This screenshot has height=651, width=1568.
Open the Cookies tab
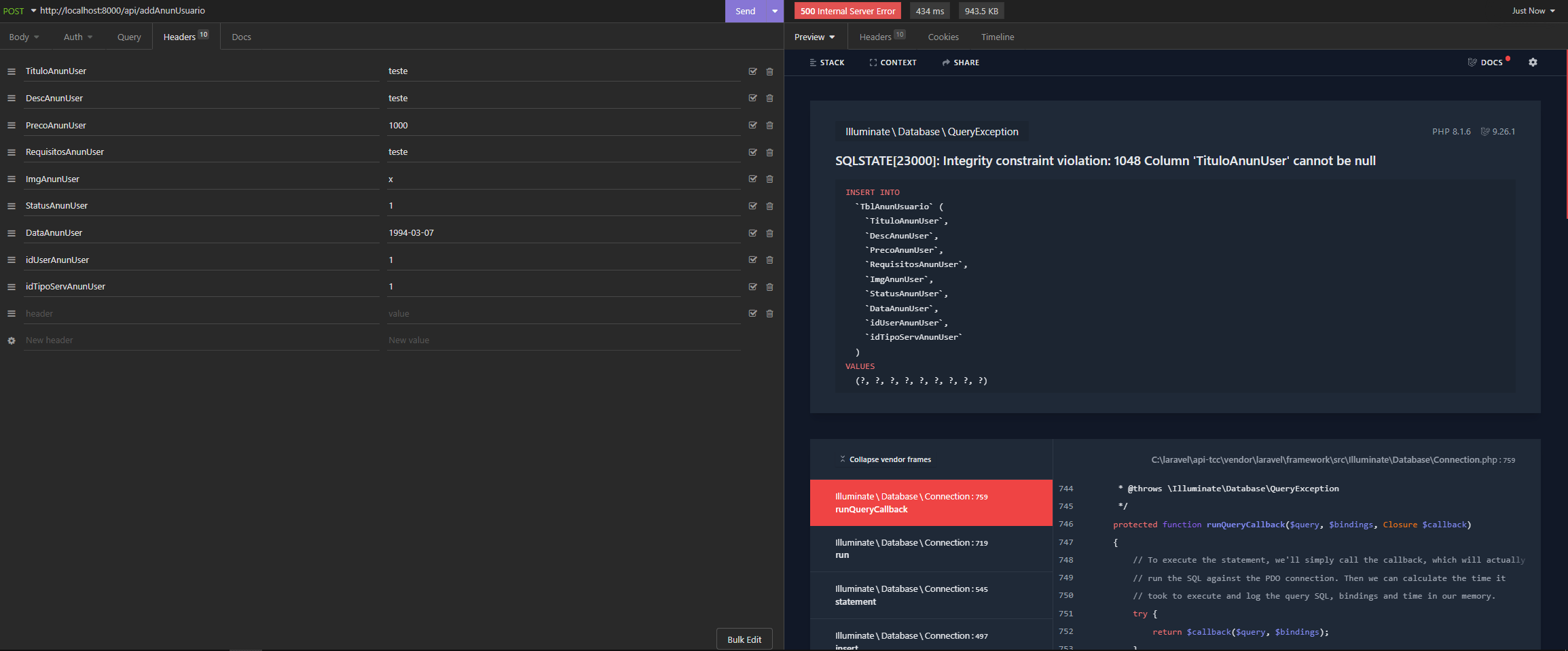click(943, 37)
